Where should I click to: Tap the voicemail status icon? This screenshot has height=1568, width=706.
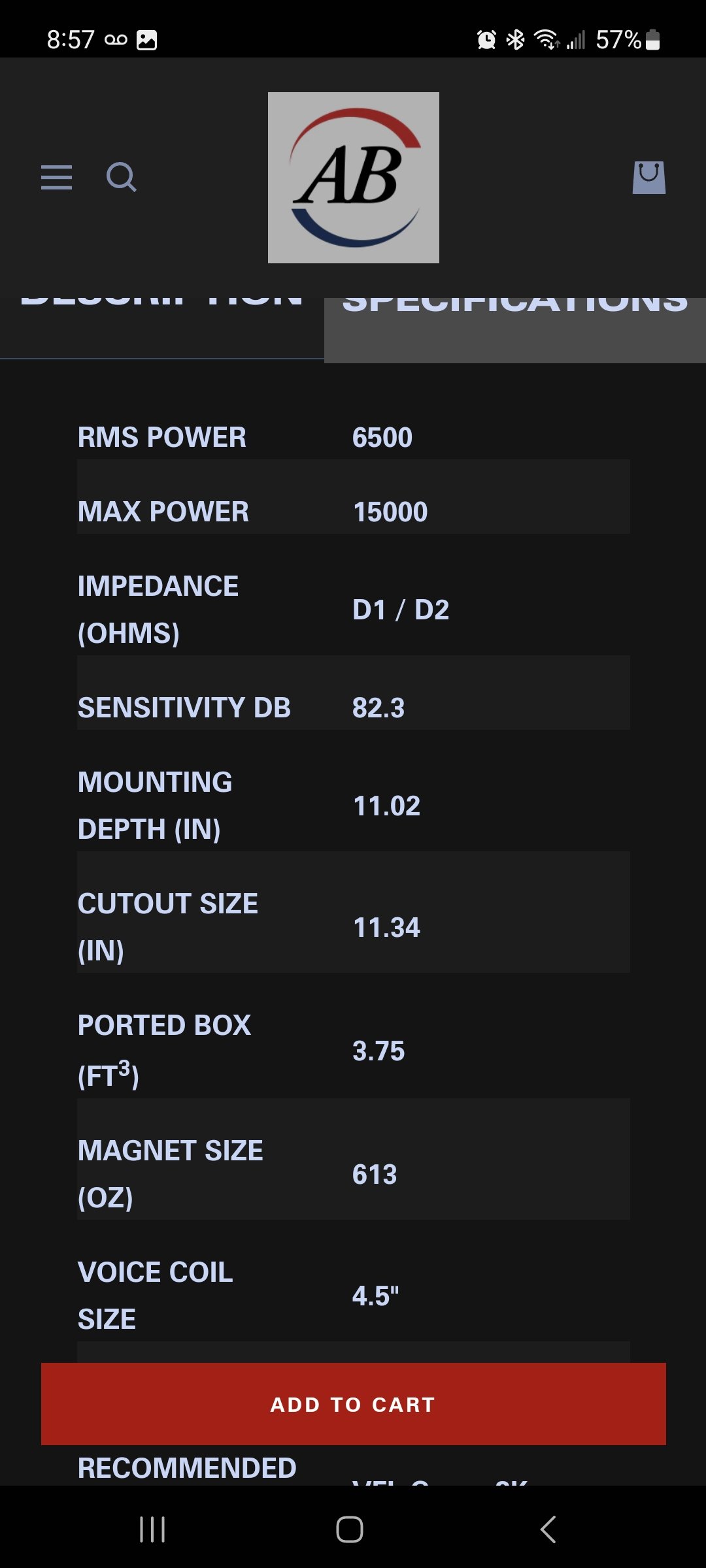pos(116,40)
